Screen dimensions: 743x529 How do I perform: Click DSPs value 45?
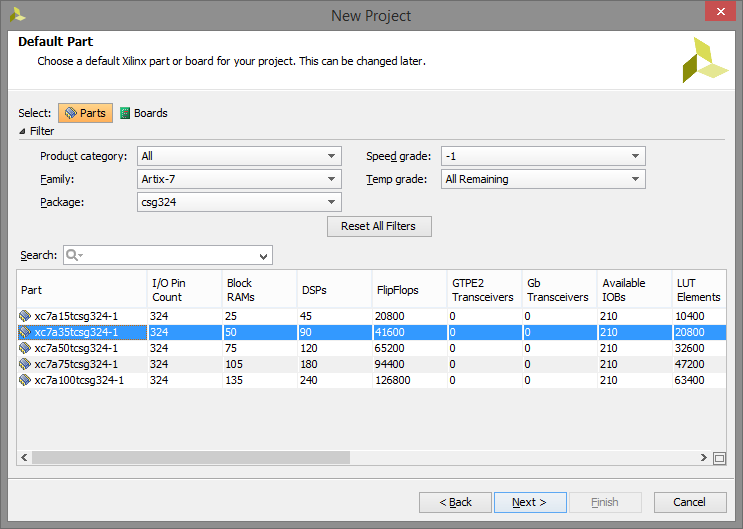pos(306,316)
